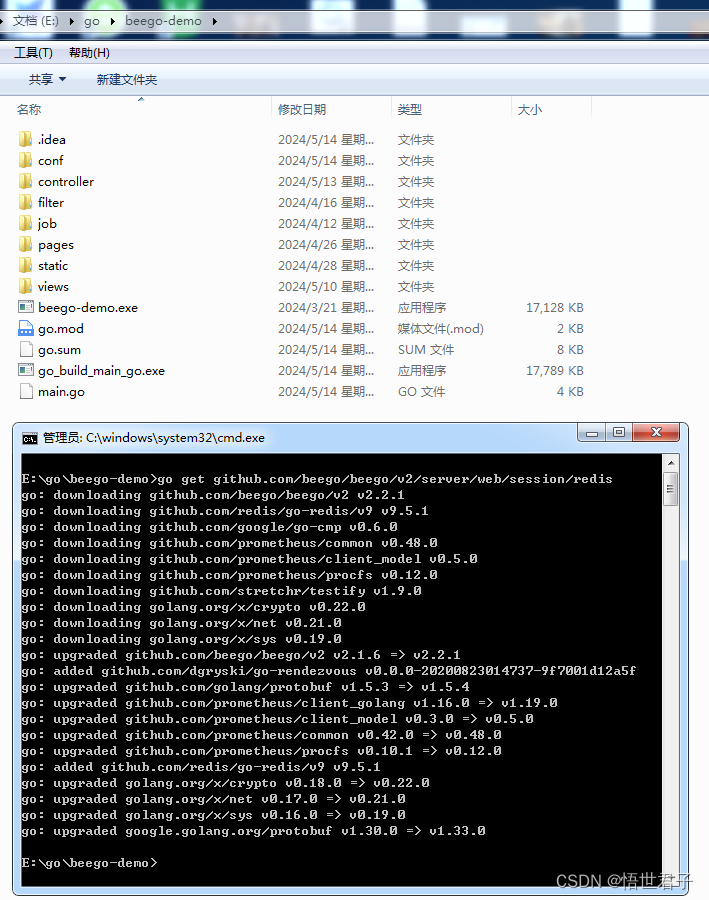Viewport: 709px width, 900px height.
Task: Click cmd window vertical scrollbar thumb
Action: pos(671,489)
